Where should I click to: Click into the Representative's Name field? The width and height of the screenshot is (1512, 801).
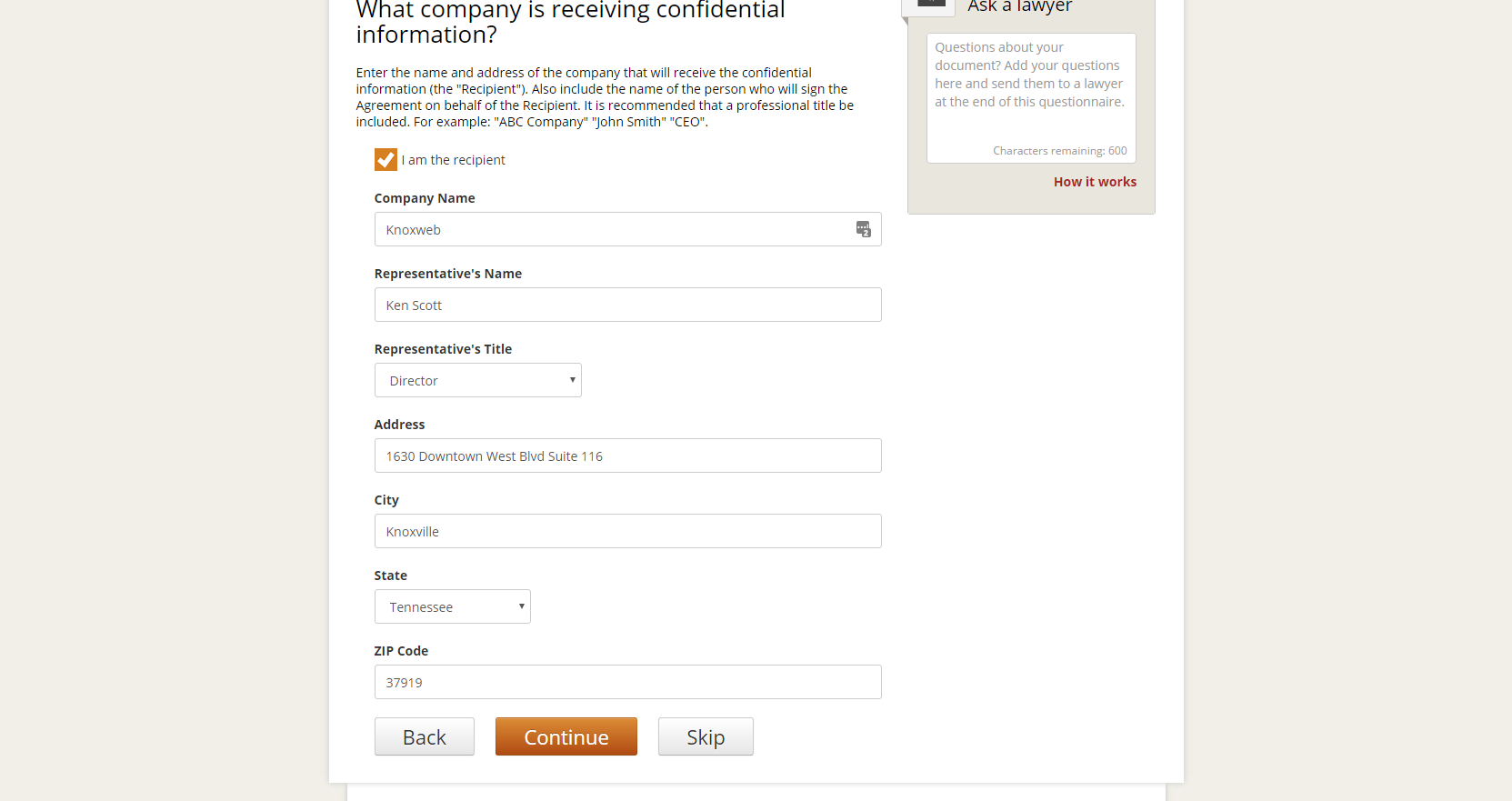[x=627, y=305]
